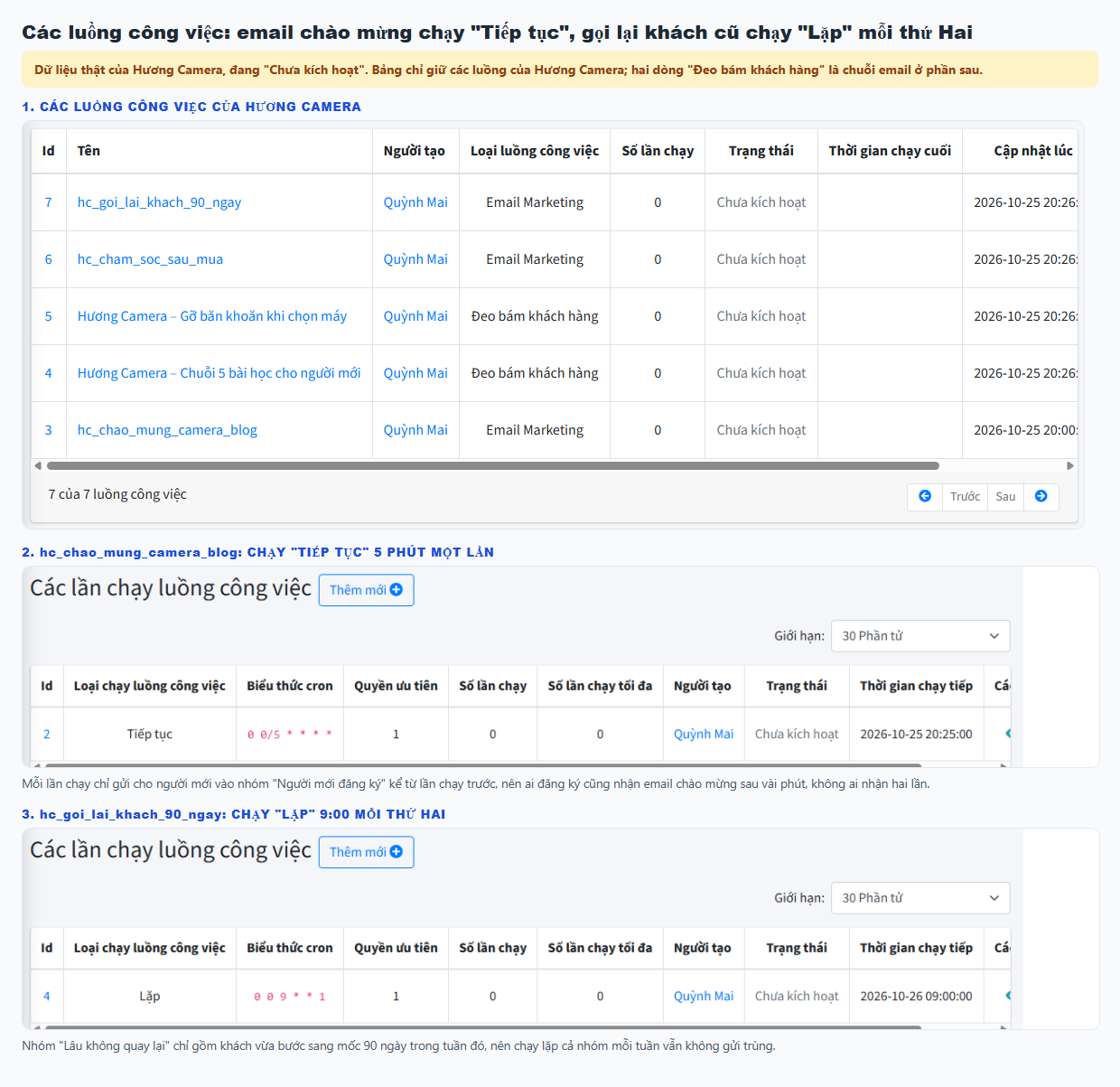Open 'Giới hạn' dropdown in section 3
Viewport: 1120px width, 1087px height.
coord(920,898)
